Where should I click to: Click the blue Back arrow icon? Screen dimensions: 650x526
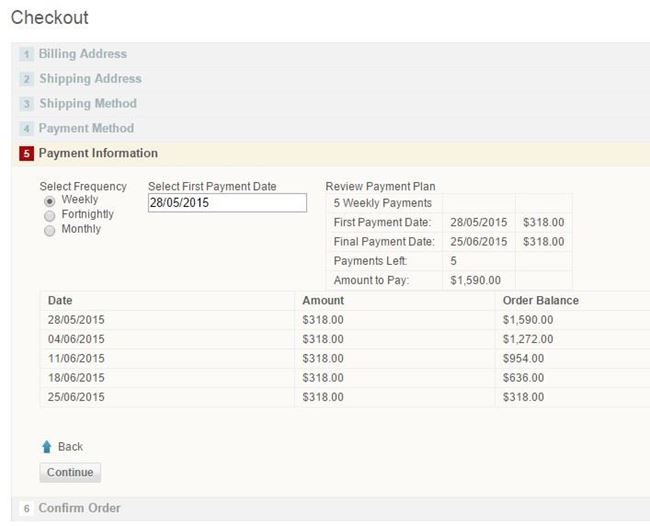[46, 447]
